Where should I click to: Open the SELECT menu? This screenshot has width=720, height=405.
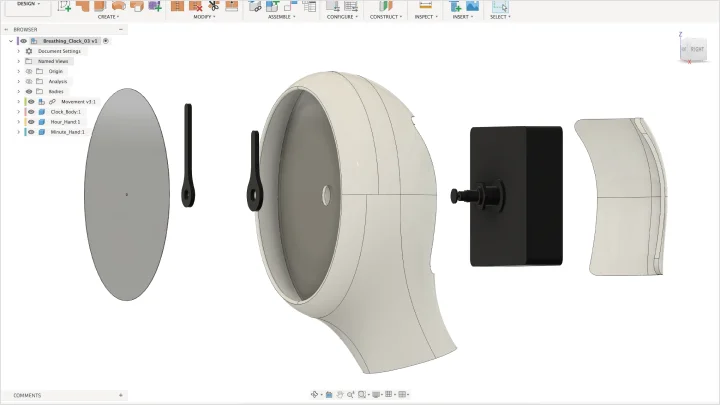click(x=500, y=17)
